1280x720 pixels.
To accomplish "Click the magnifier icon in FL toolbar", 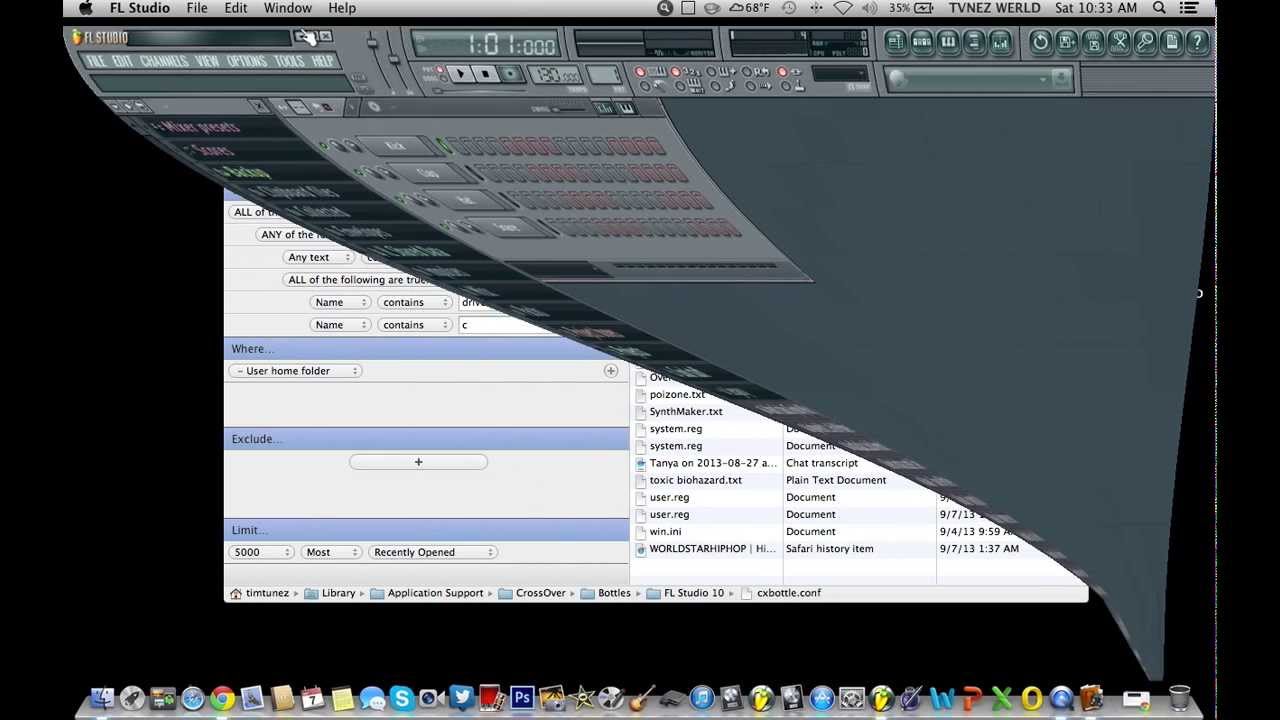I will point(1145,42).
